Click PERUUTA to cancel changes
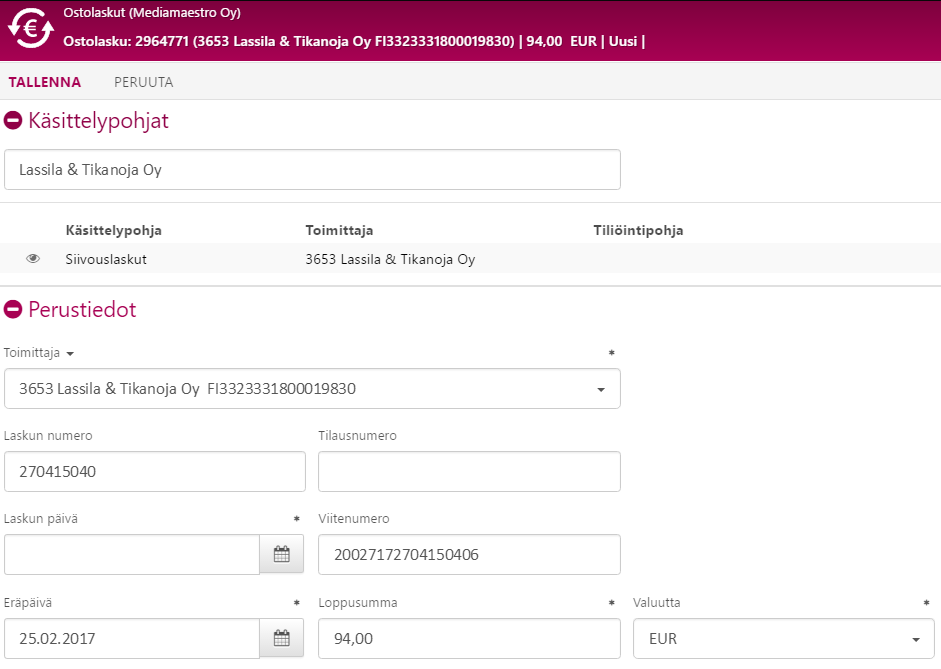The width and height of the screenshot is (941, 669). click(143, 82)
